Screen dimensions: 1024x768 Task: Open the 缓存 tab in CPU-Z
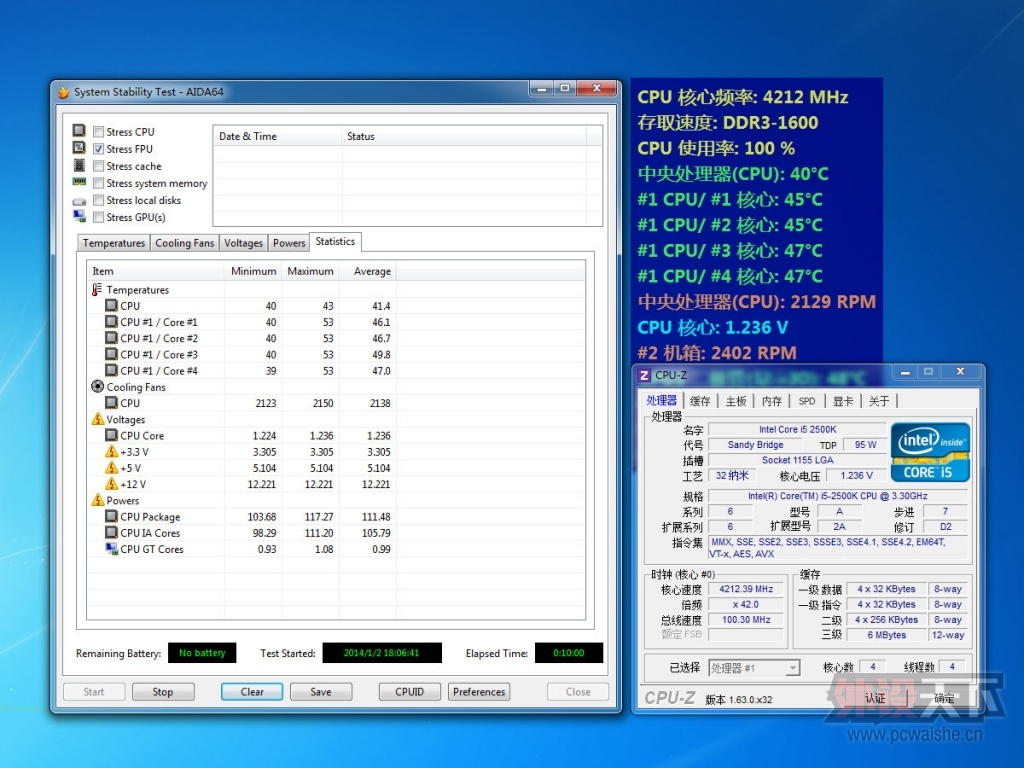(x=700, y=401)
